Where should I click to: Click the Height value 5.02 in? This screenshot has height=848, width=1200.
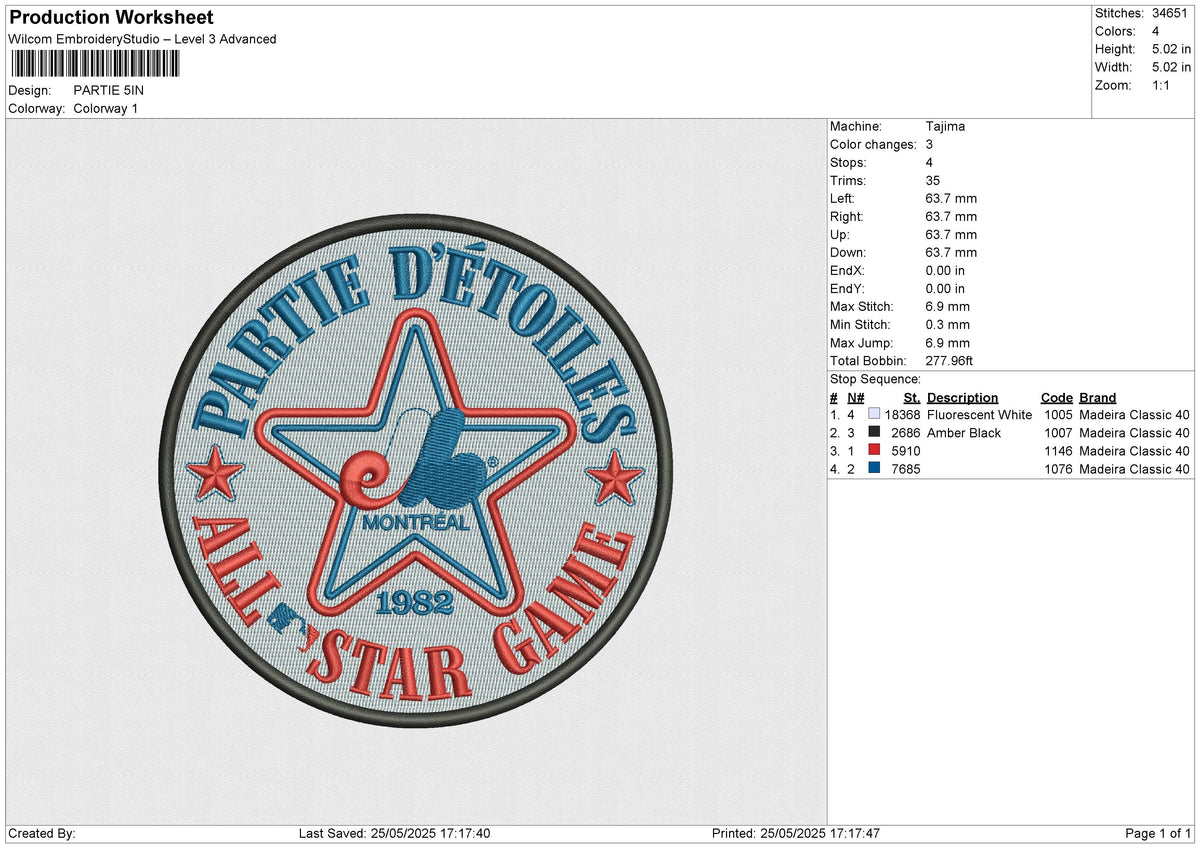1172,49
